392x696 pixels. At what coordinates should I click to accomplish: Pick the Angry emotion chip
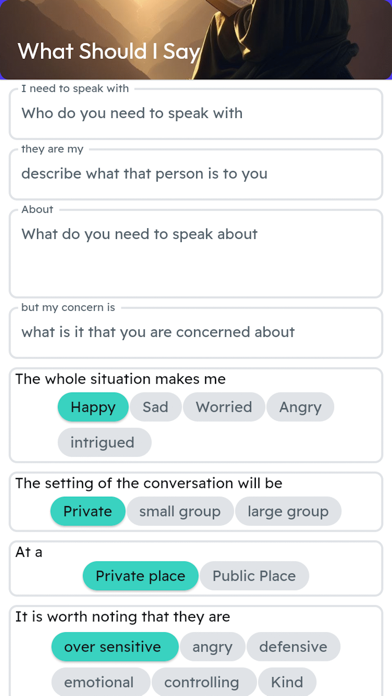(x=300, y=407)
